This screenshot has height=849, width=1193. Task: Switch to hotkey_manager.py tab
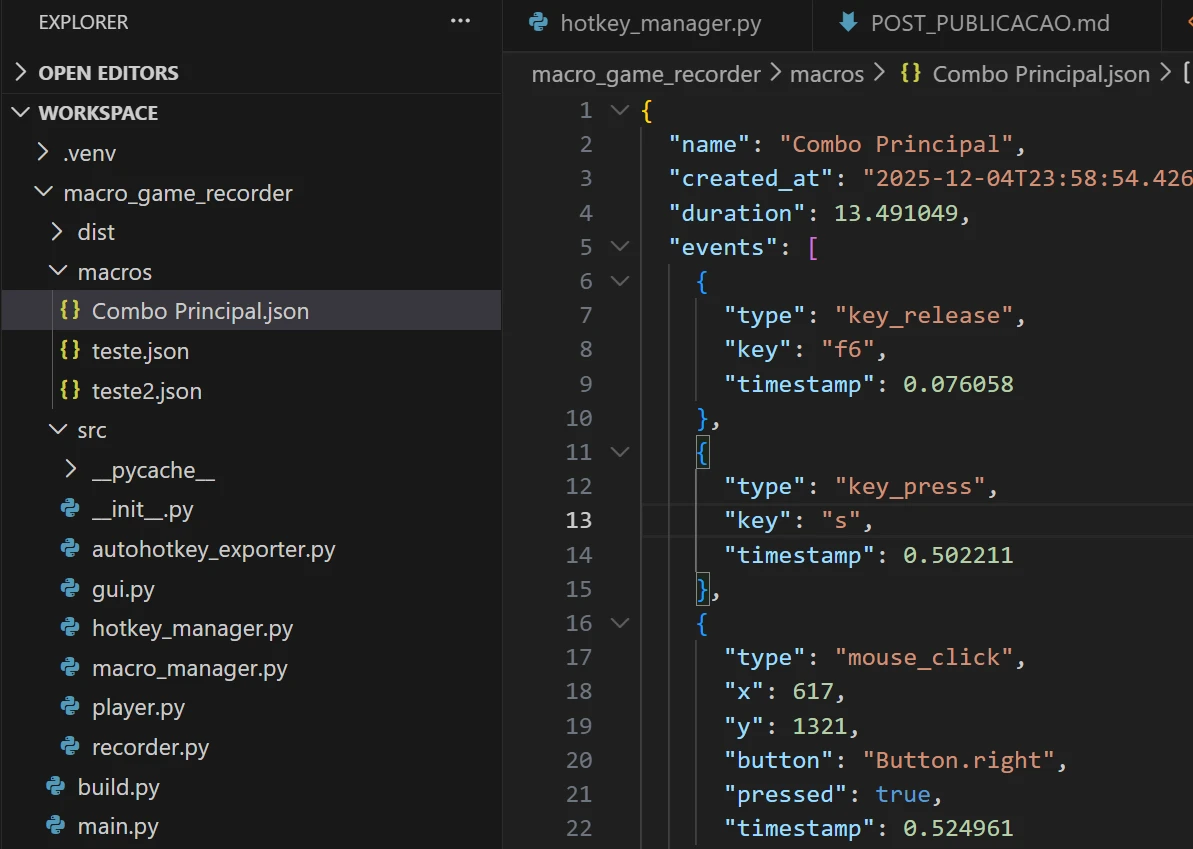(661, 23)
